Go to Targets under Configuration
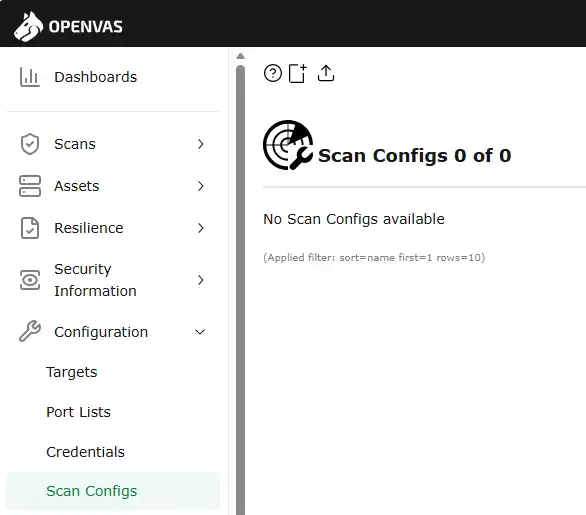Image resolution: width=586 pixels, height=515 pixels. click(71, 372)
